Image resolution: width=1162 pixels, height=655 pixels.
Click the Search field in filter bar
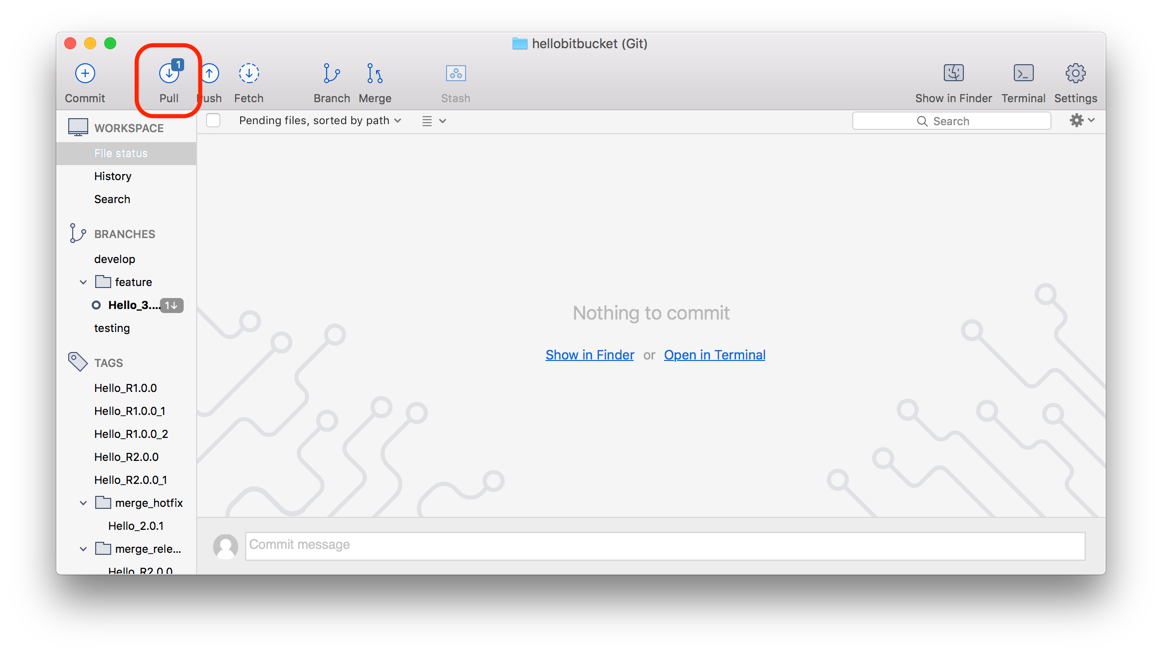point(952,121)
